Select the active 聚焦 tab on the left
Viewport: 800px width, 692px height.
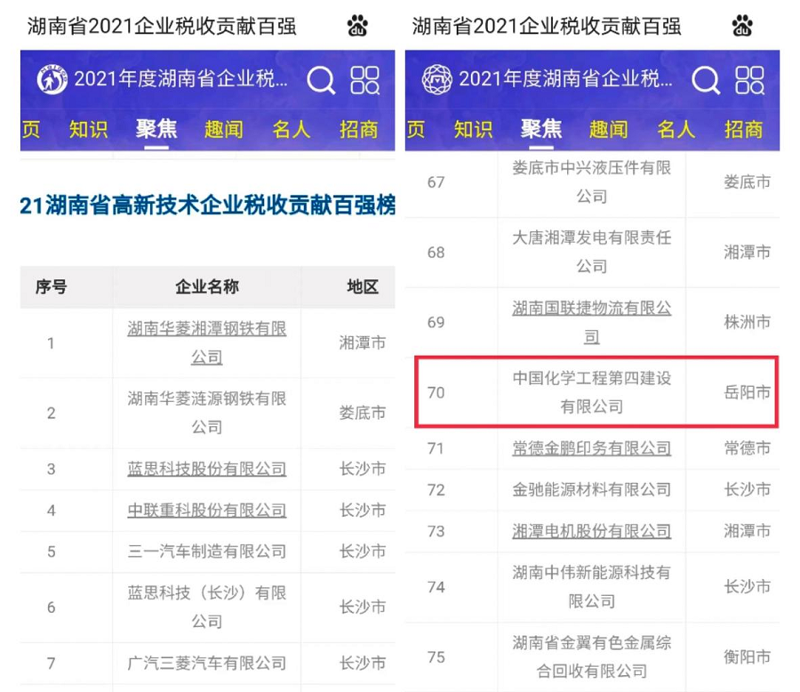(155, 129)
